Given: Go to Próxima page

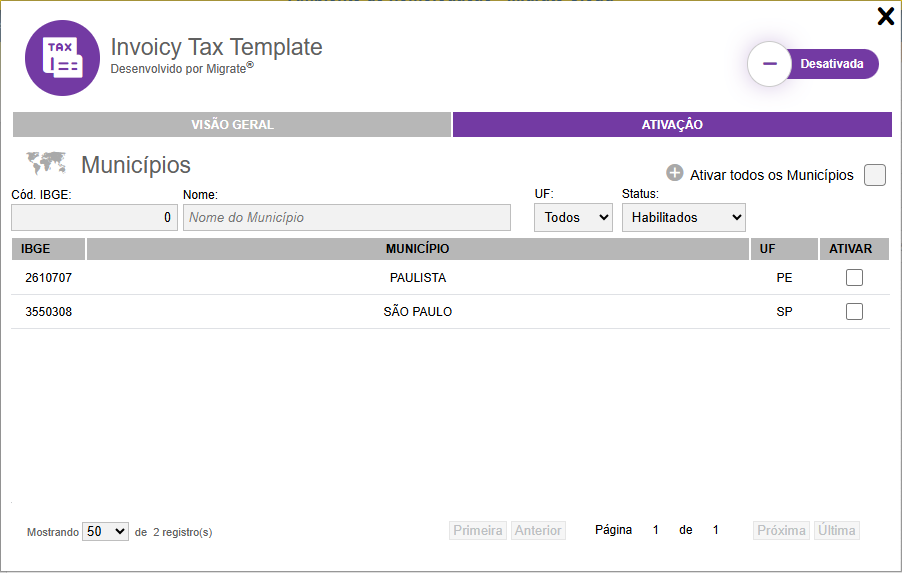Looking at the screenshot, I should tap(781, 531).
